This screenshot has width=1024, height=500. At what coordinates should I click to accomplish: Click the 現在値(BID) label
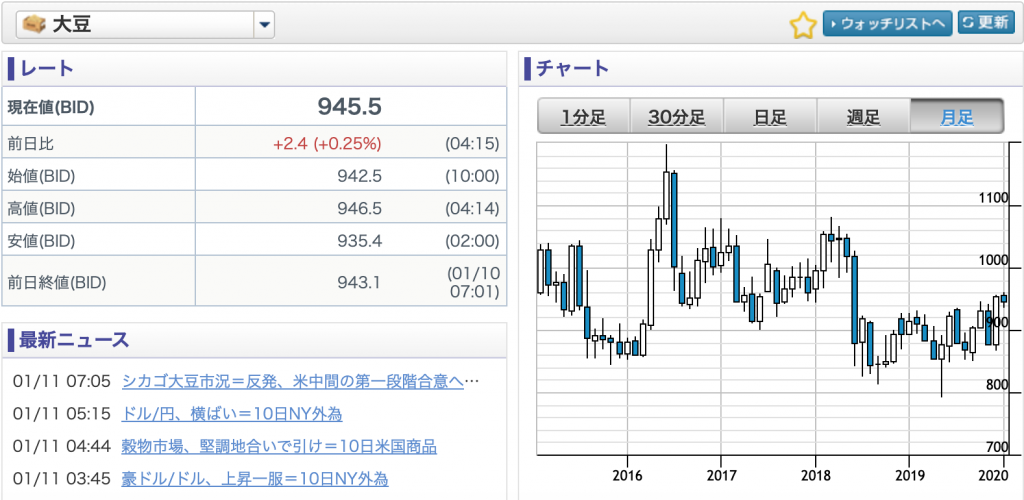pyautogui.click(x=51, y=107)
